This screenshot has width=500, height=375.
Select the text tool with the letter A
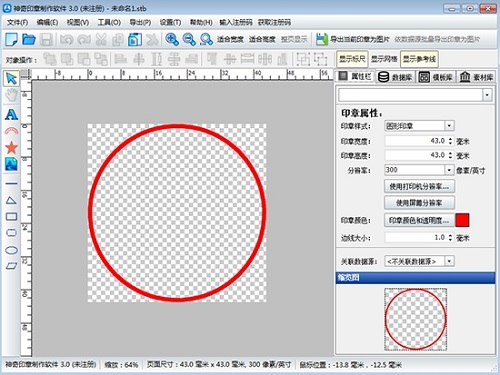click(11, 114)
